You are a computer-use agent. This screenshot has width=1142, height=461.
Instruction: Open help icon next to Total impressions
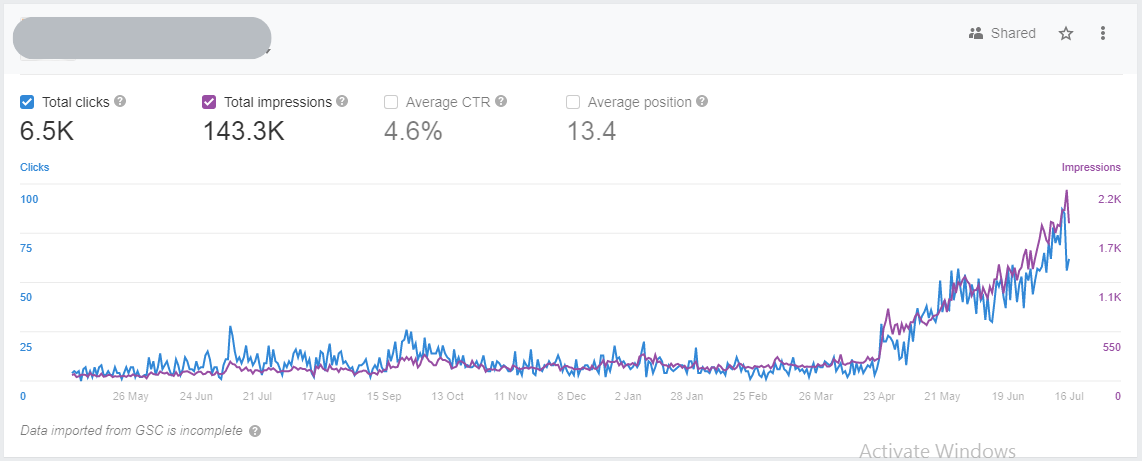[x=342, y=101]
